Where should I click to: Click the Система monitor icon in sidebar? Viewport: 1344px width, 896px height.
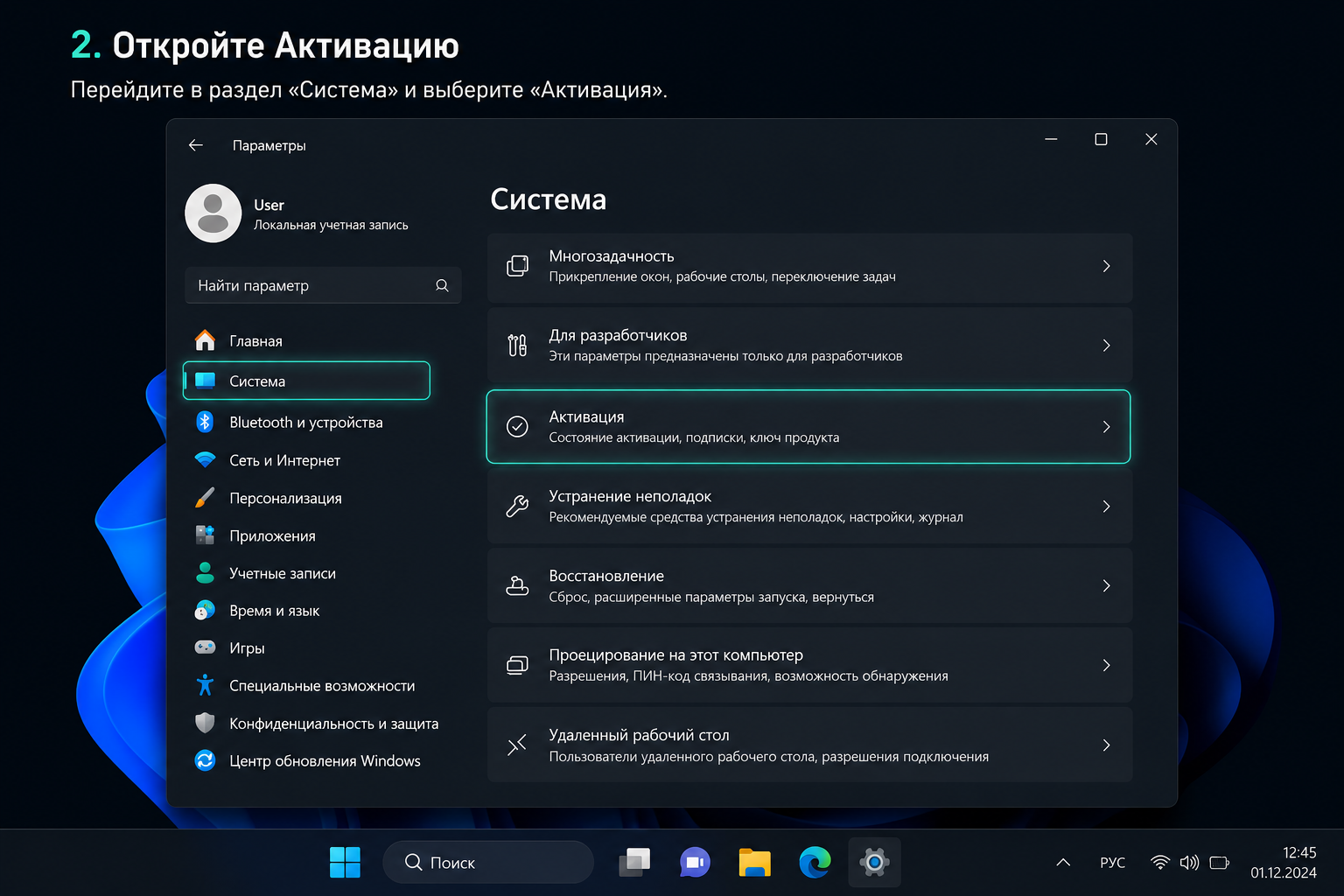click(205, 381)
